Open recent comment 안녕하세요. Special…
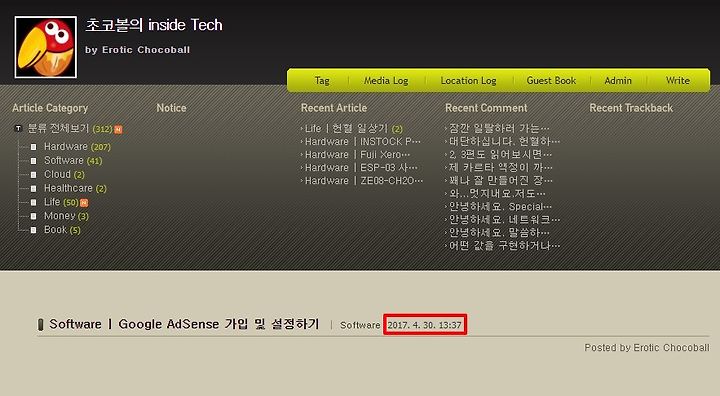 [x=501, y=206]
